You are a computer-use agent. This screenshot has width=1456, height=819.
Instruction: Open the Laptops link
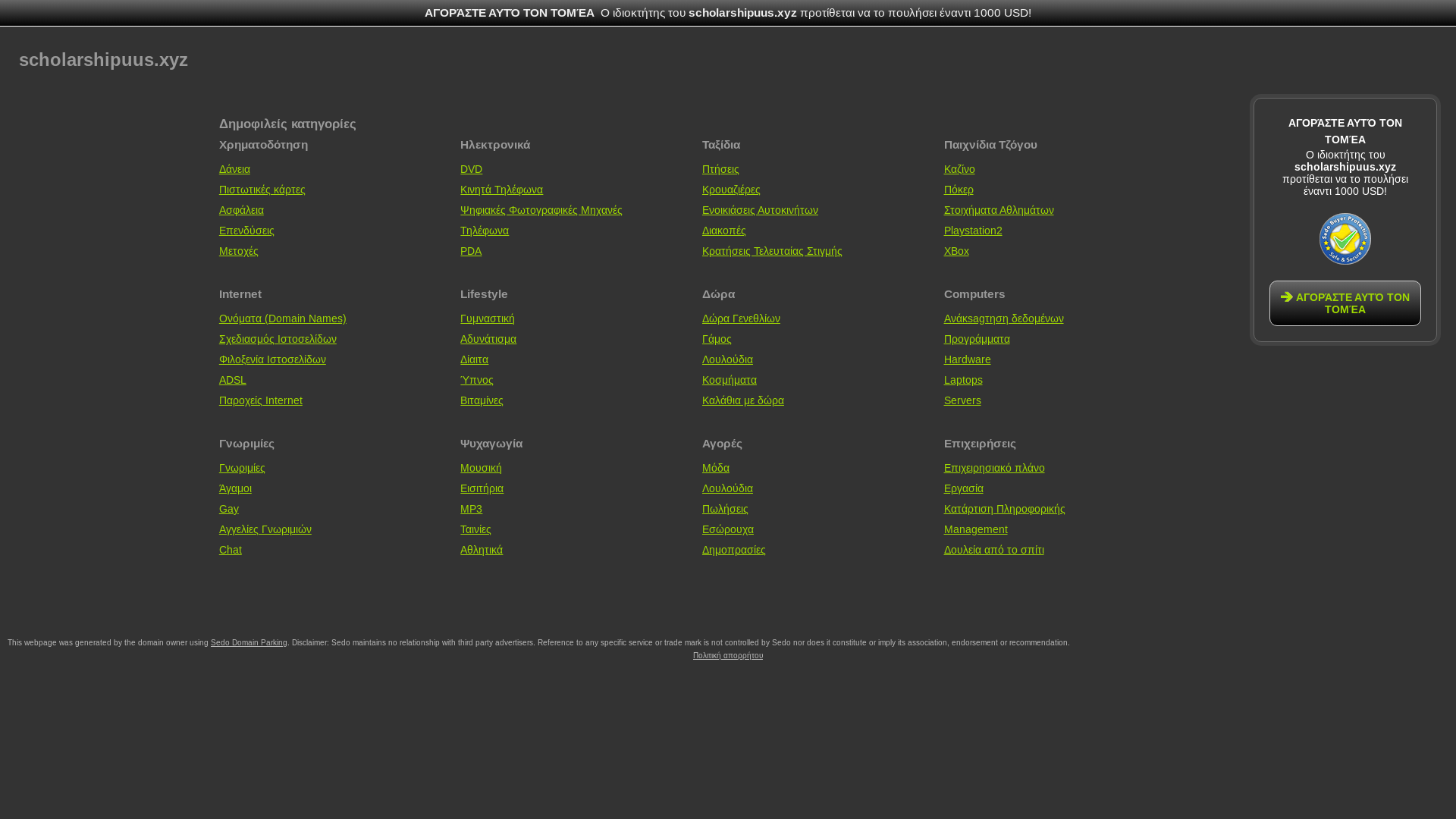click(x=962, y=380)
